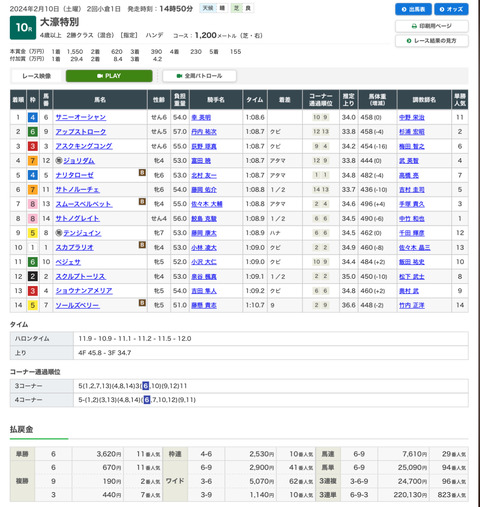The image size is (480, 507).
Task: Select the レース映像 label tab
Action: click(x=37, y=76)
